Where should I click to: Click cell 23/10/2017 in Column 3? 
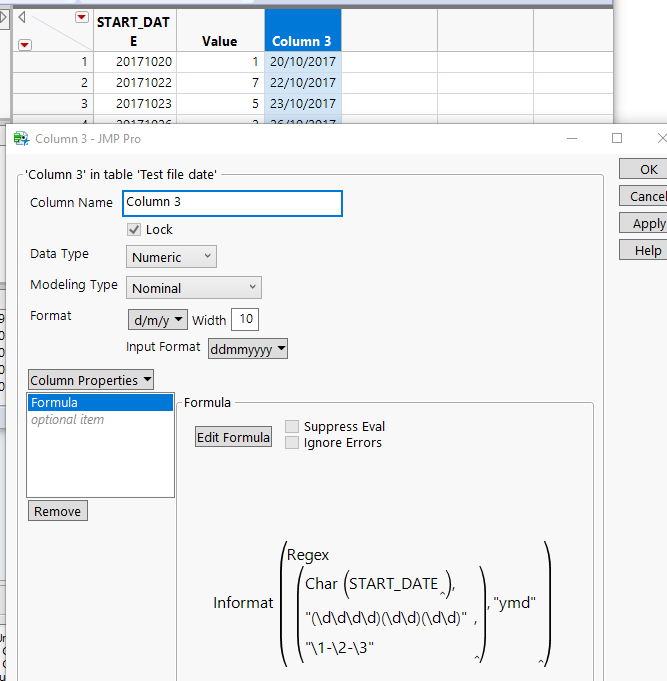(x=303, y=104)
